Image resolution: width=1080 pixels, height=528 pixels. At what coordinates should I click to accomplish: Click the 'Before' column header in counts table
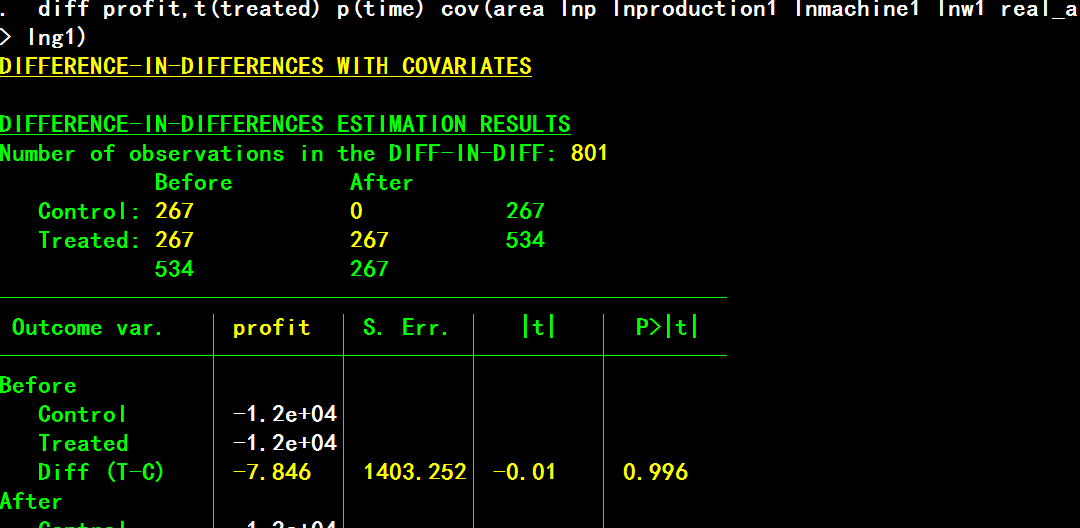193,183
